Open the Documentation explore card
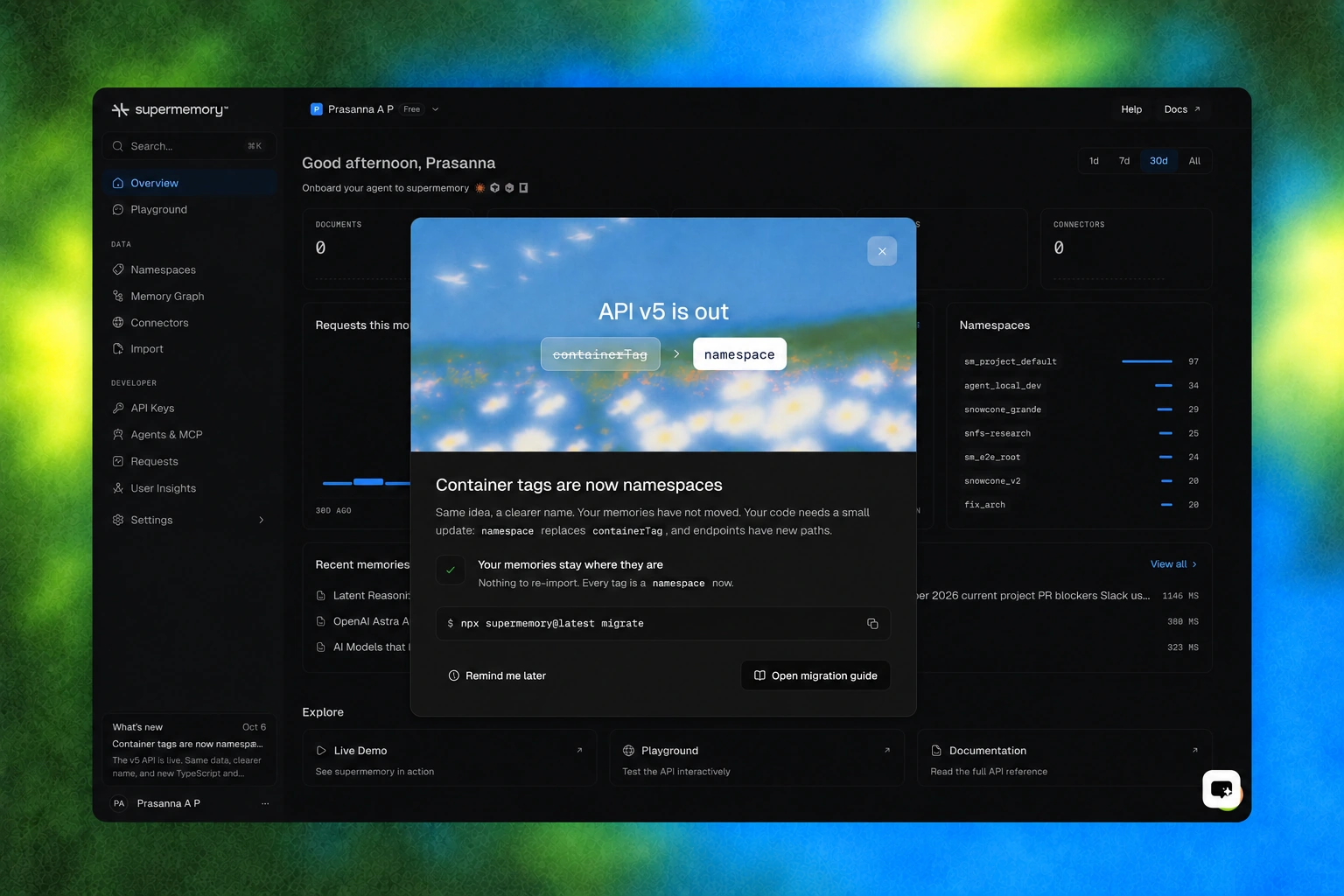Screen dimensions: 1344x896 (x=1064, y=759)
